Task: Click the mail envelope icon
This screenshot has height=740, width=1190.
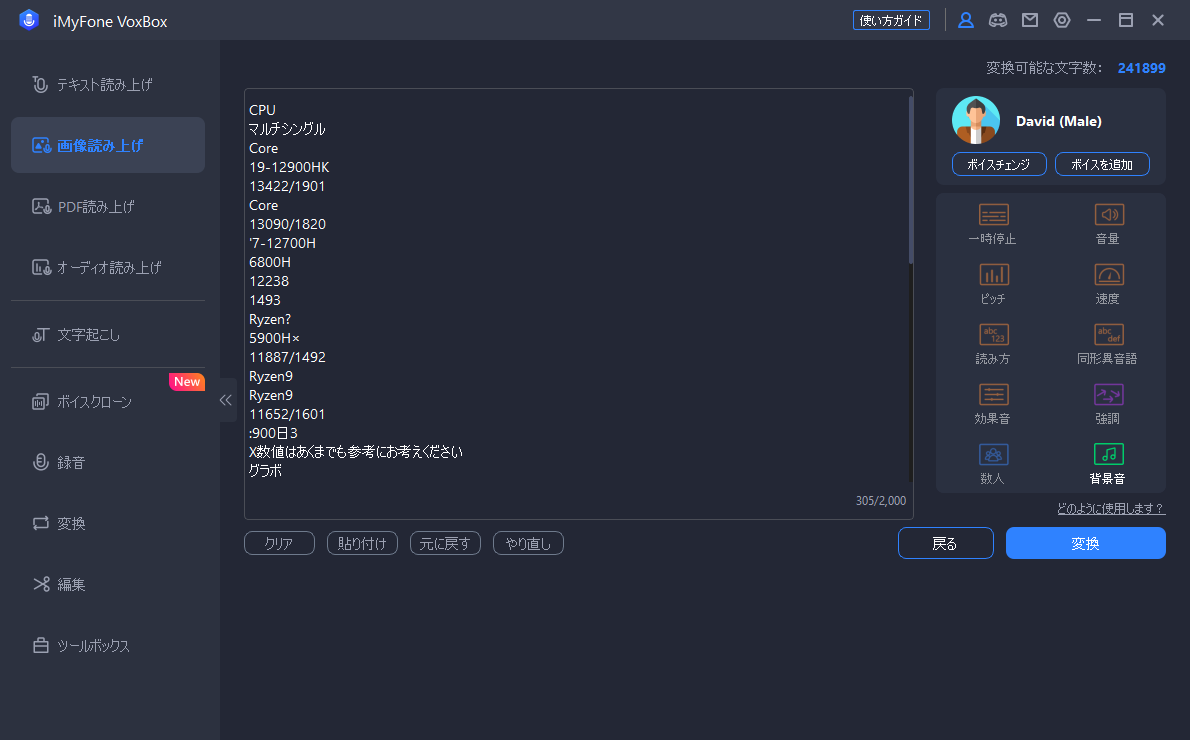Action: tap(1030, 20)
